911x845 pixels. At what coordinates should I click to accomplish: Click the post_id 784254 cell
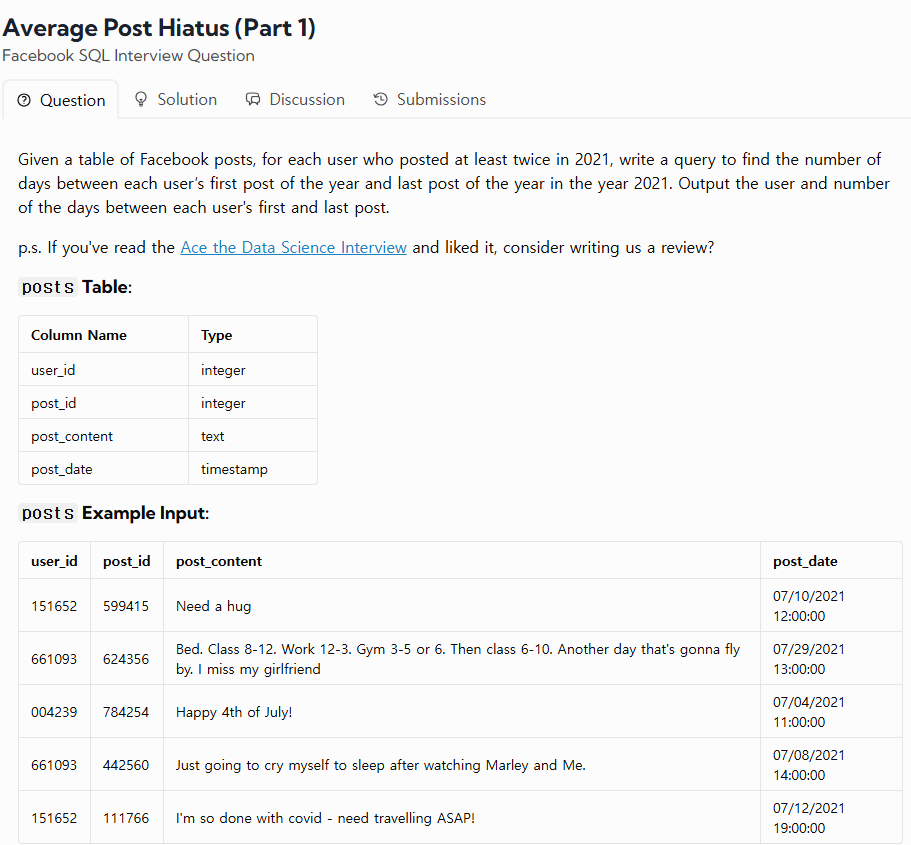click(127, 711)
